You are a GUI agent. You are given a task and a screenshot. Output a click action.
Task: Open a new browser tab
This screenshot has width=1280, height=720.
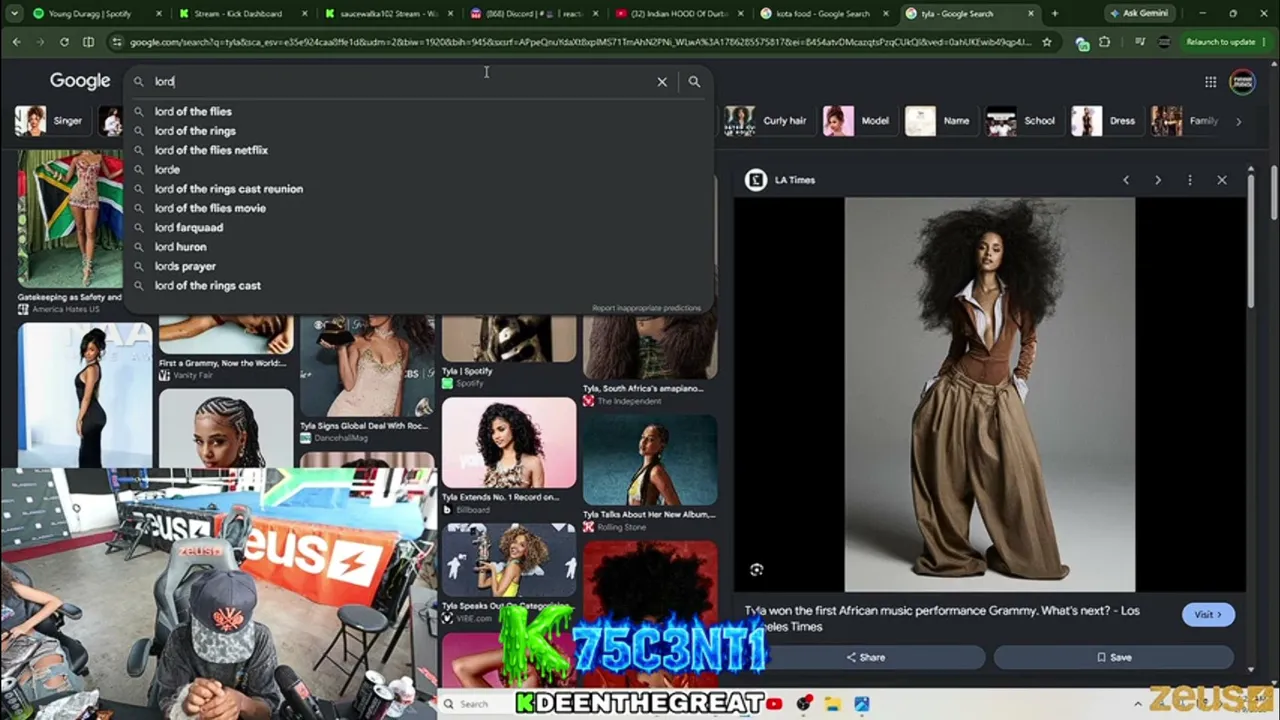coord(1054,14)
